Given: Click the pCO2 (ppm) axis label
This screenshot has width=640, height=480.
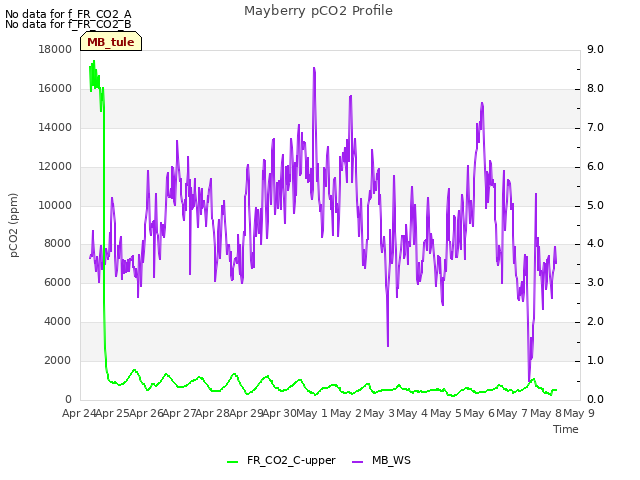Looking at the screenshot, I should (x=13, y=225).
